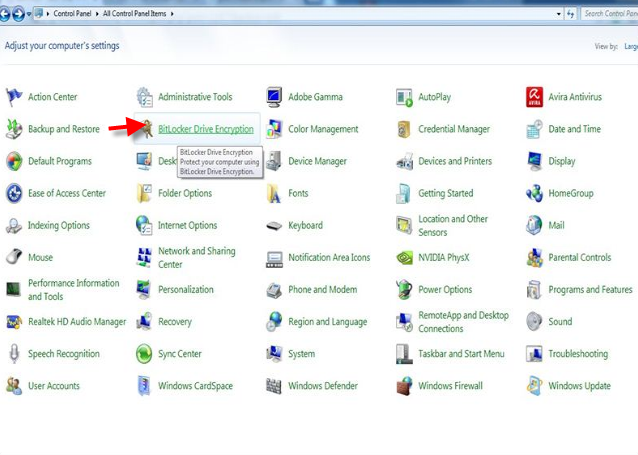Open the Credential Manager safe icon
The height and width of the screenshot is (455, 638).
pos(404,129)
